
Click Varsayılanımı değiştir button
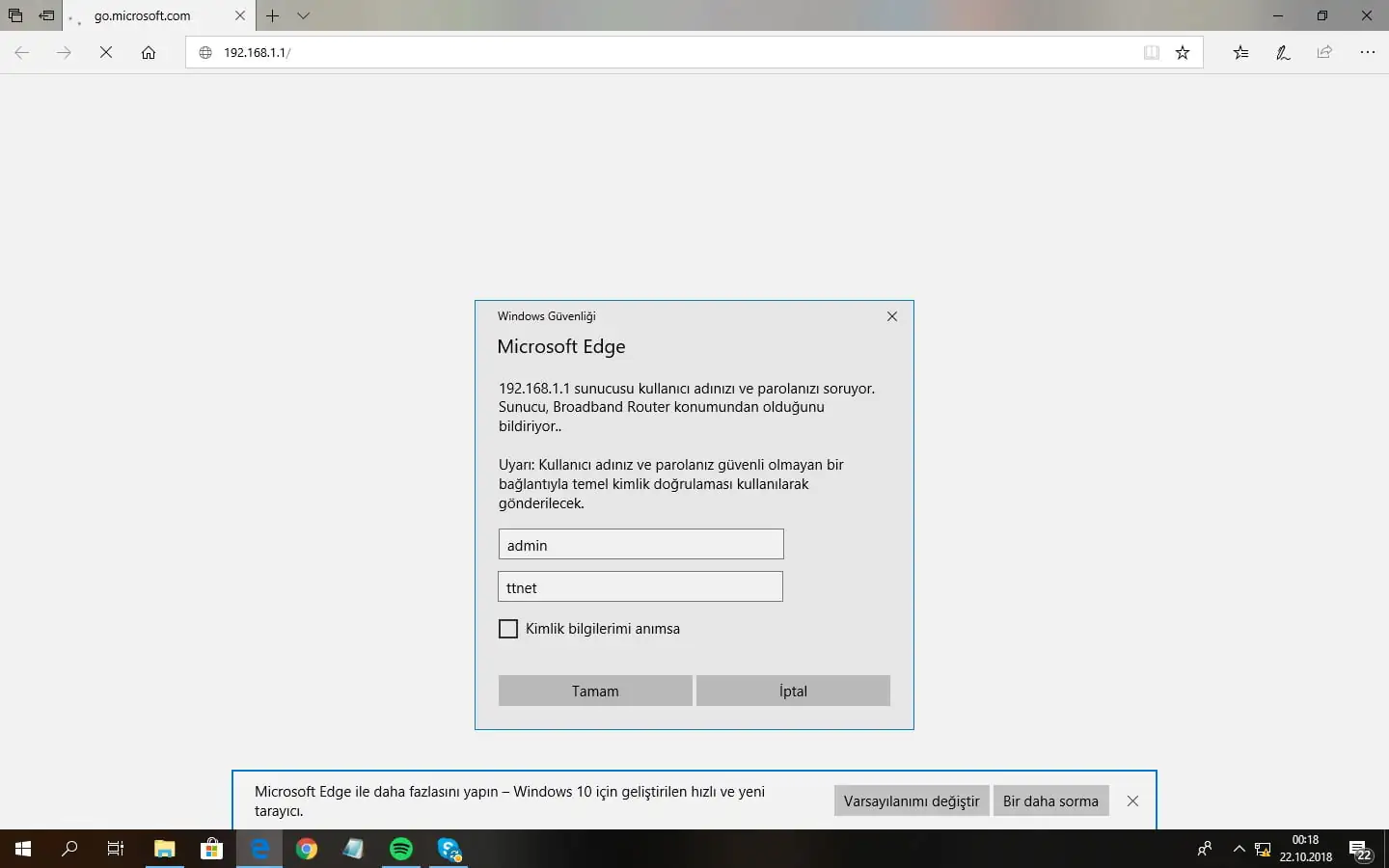[912, 800]
